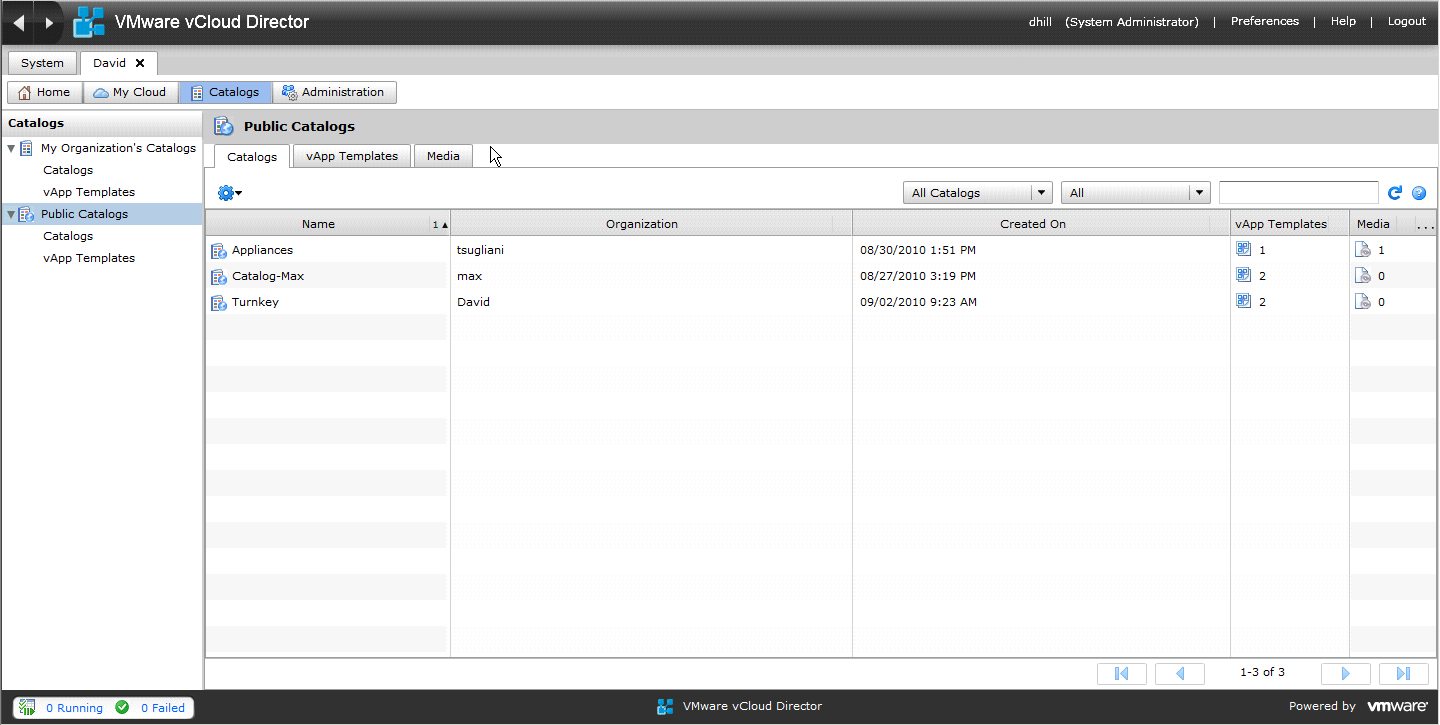The width and height of the screenshot is (1440, 725).
Task: Open the Catalogs section button
Action: point(225,92)
